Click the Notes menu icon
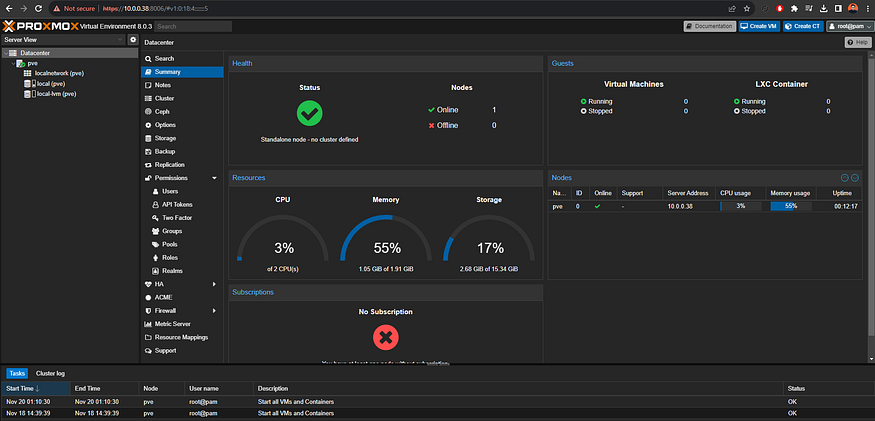Image resolution: width=875 pixels, height=421 pixels. coord(148,85)
